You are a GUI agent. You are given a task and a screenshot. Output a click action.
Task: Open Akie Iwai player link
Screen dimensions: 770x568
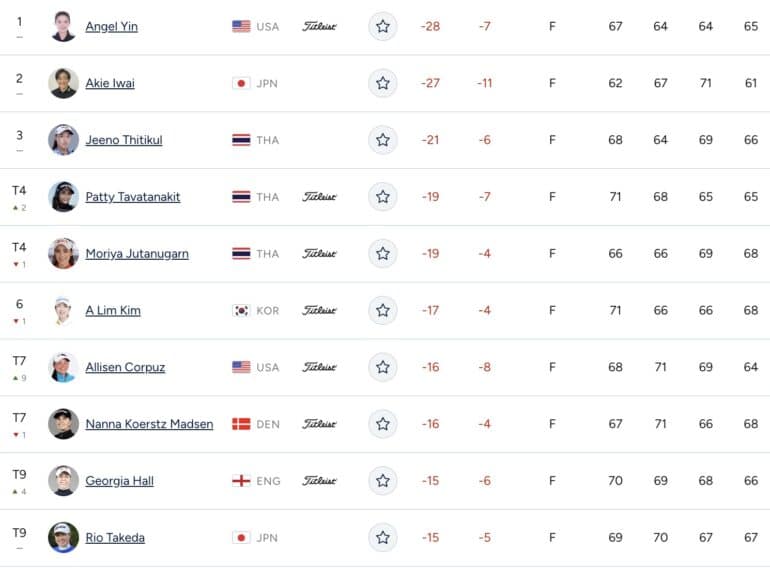(x=110, y=83)
